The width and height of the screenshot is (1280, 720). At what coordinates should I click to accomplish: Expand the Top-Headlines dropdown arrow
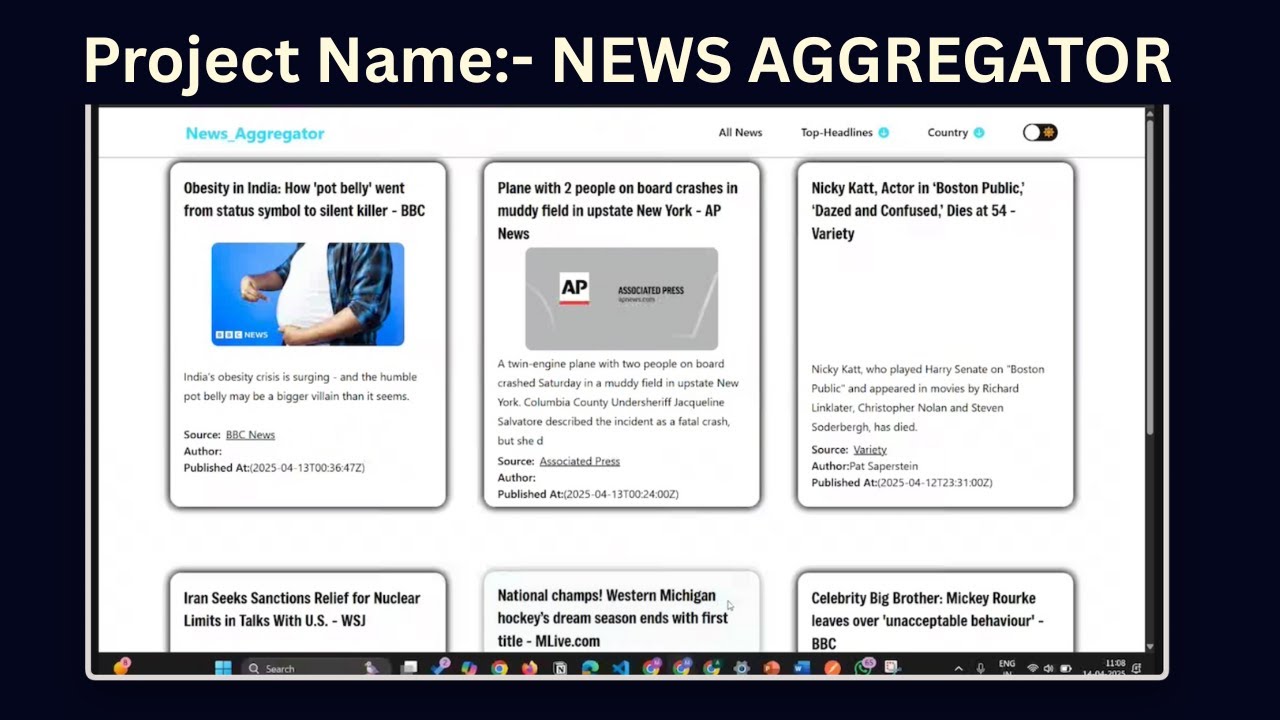coord(884,132)
